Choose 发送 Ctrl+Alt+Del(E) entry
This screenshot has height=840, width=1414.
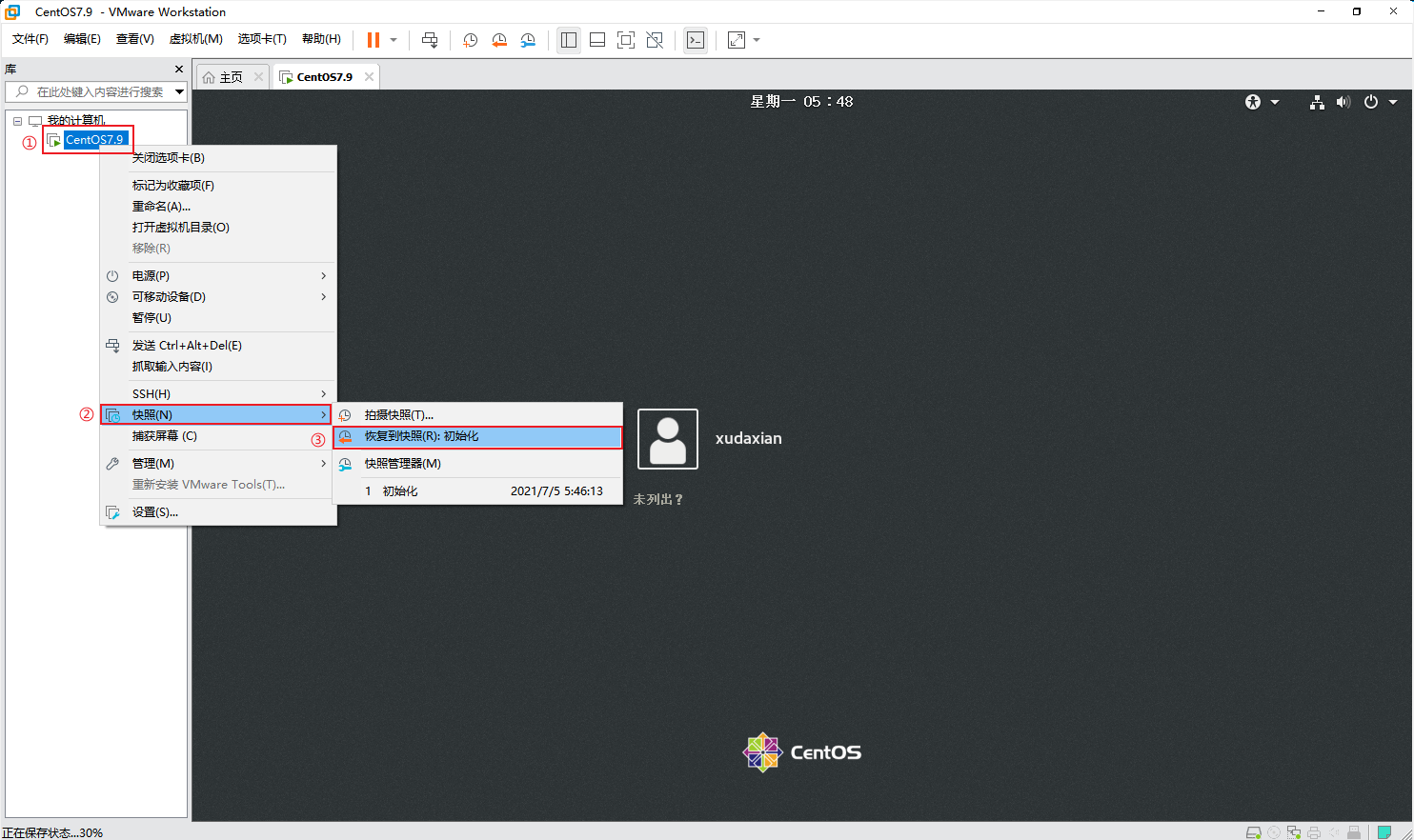point(219,346)
